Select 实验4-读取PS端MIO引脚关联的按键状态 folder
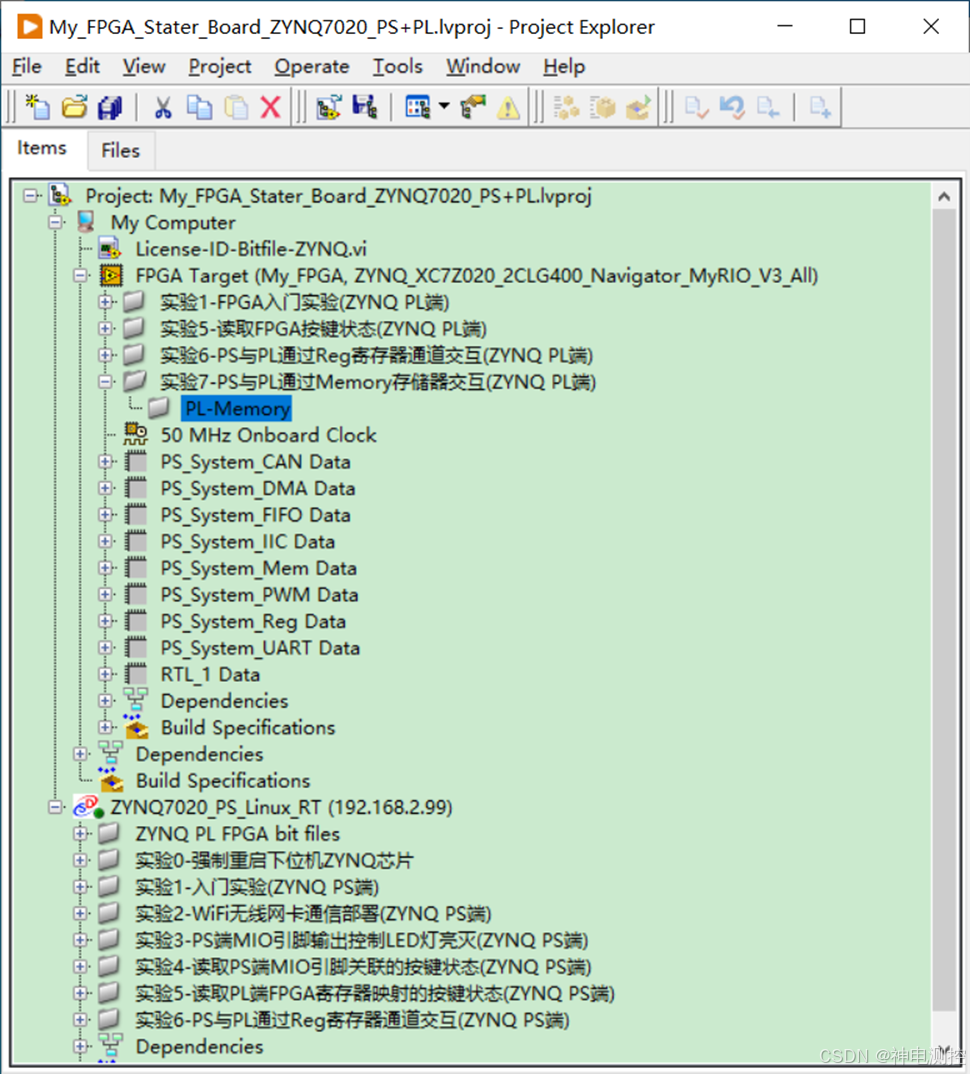Image resolution: width=970 pixels, height=1074 pixels. coord(363,967)
